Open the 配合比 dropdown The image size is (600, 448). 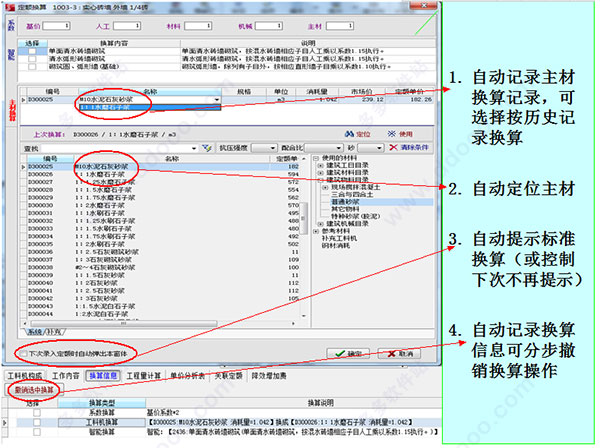[338, 148]
